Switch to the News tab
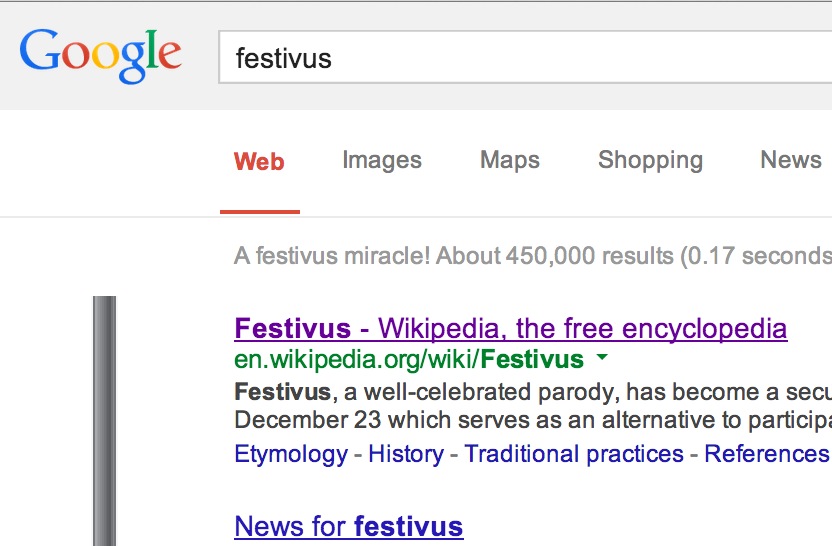 click(790, 160)
